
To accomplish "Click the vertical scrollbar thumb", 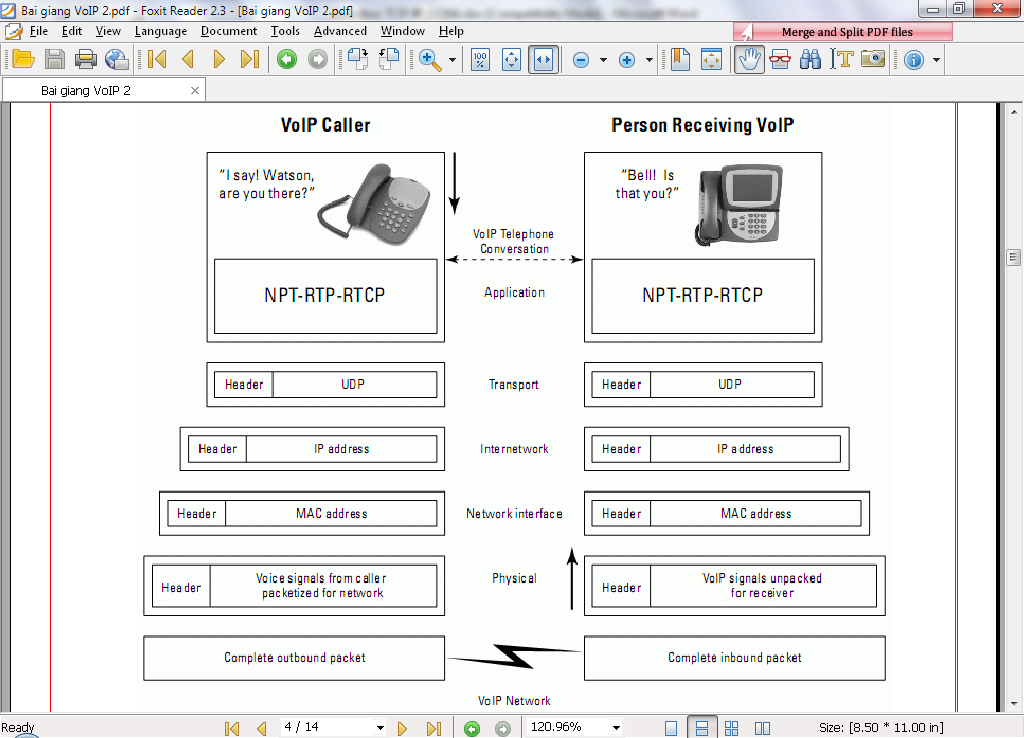I will 1013,257.
